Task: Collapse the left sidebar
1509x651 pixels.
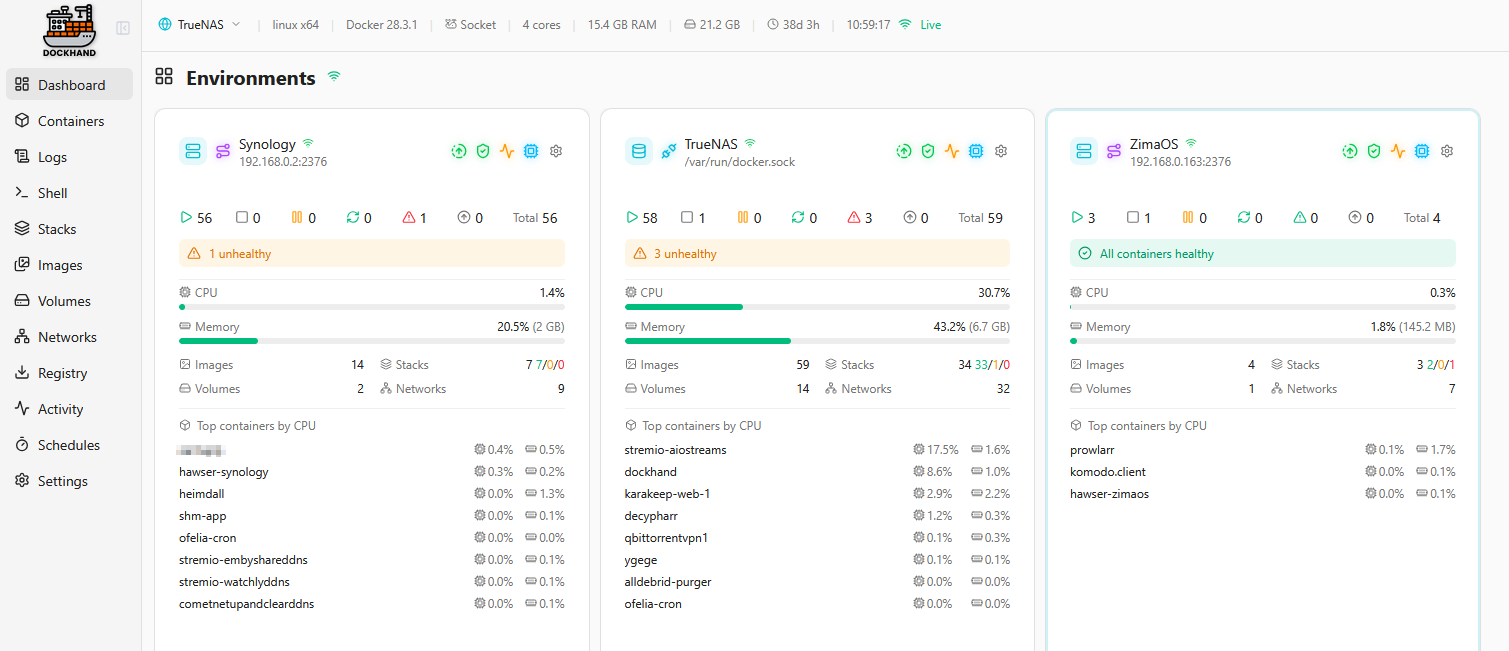Action: click(x=123, y=28)
